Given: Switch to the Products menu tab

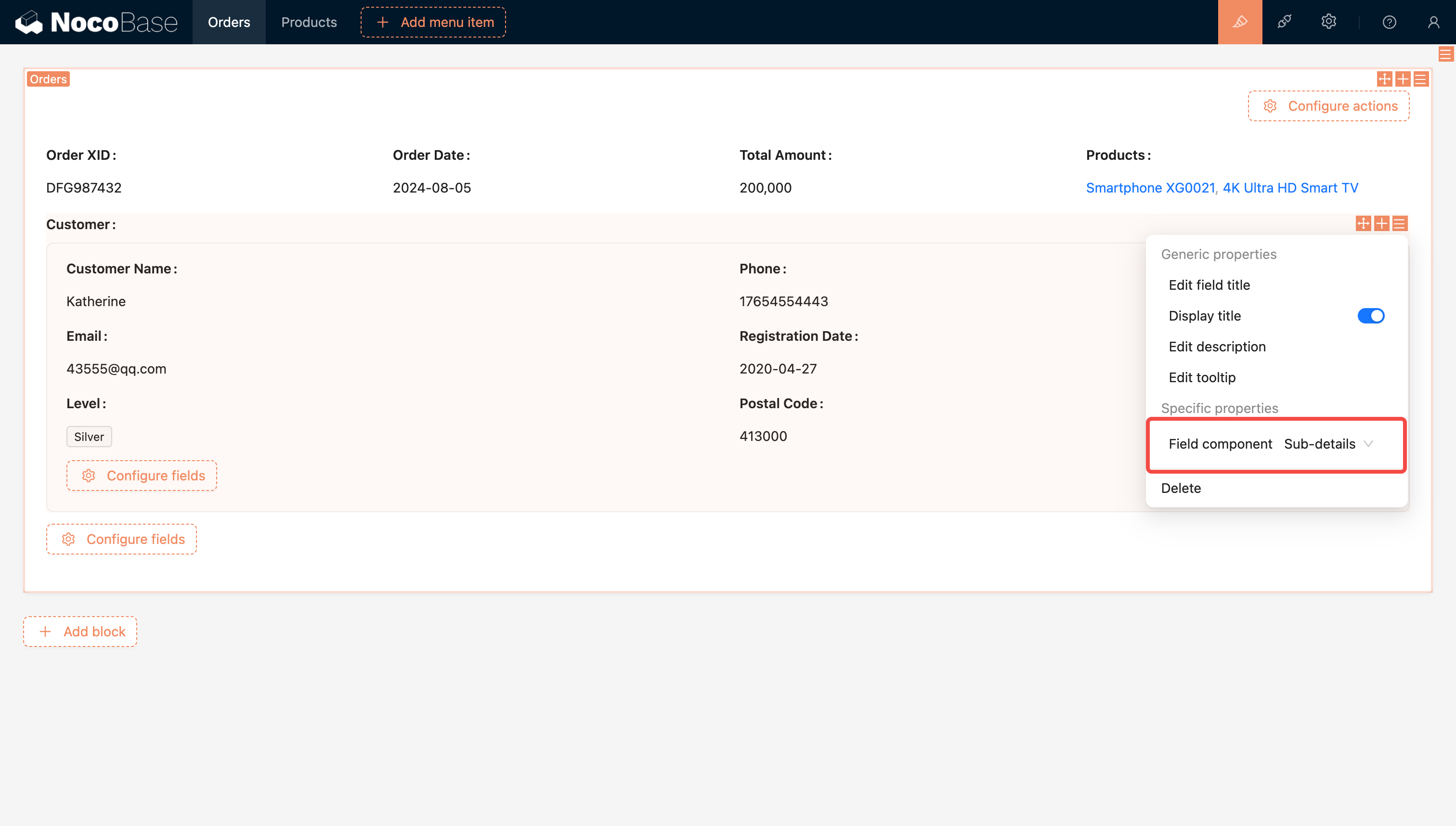Looking at the screenshot, I should coord(309,22).
